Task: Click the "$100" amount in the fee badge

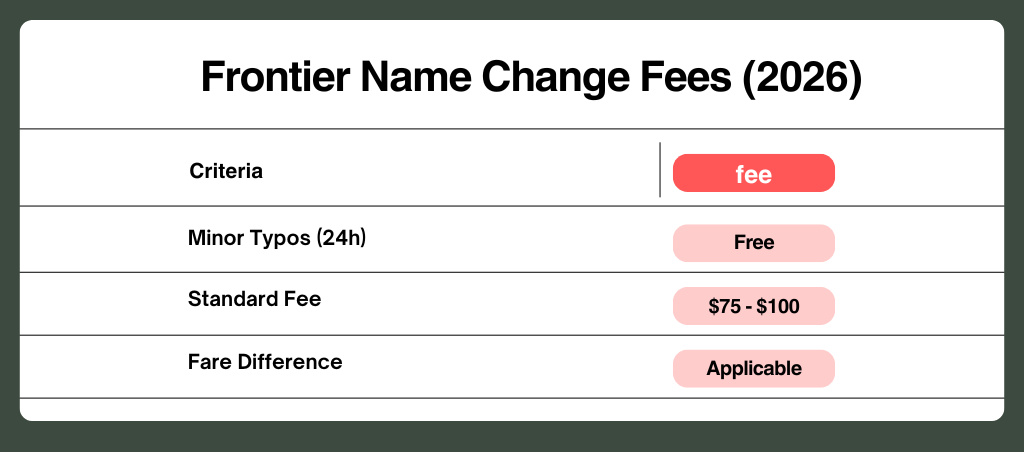Action: point(778,307)
